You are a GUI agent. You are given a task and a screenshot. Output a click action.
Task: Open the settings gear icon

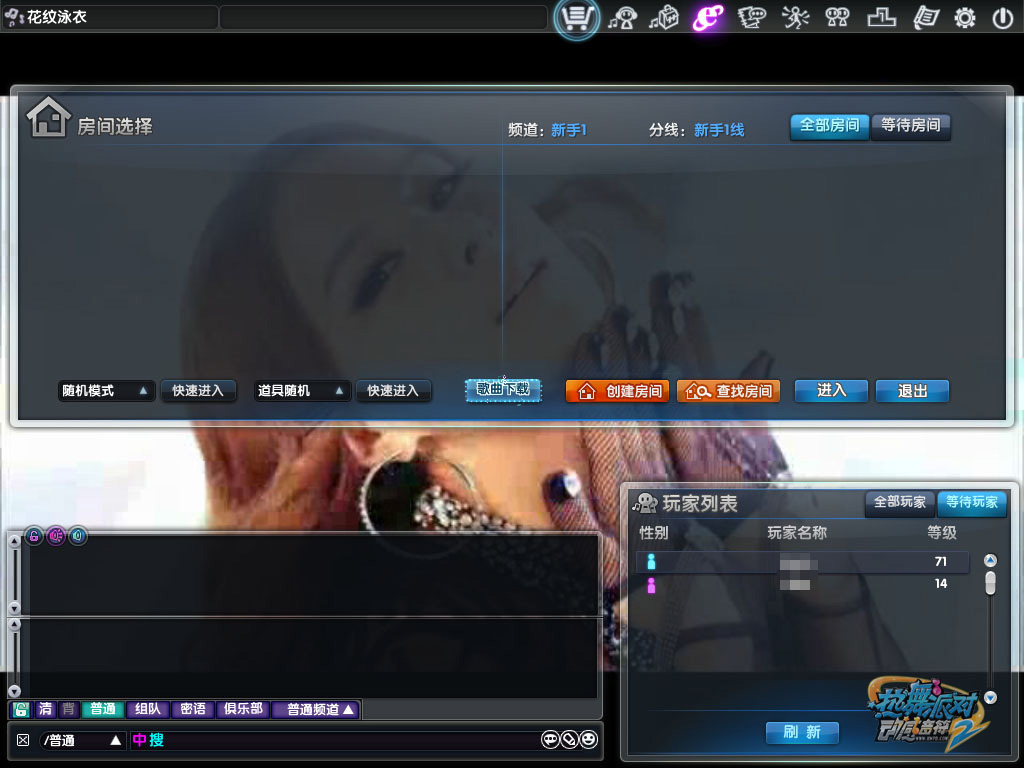tap(965, 18)
